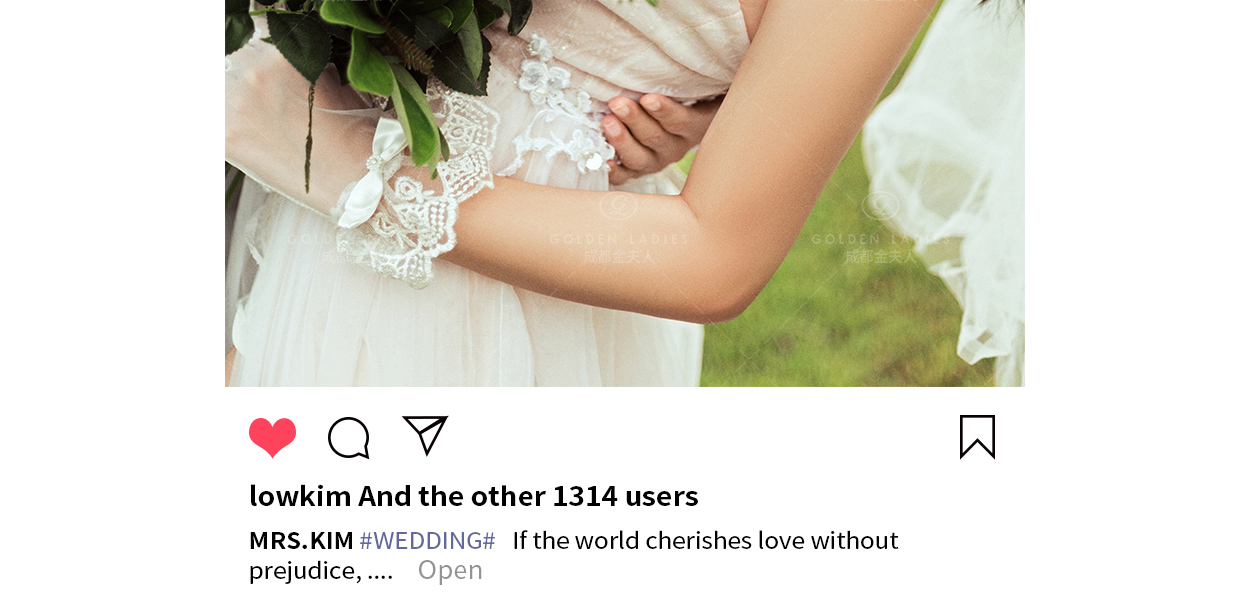Viewport: 1250px width, 604px height.
Task: Unlike the post with the red heart
Action: pyautogui.click(x=273, y=438)
